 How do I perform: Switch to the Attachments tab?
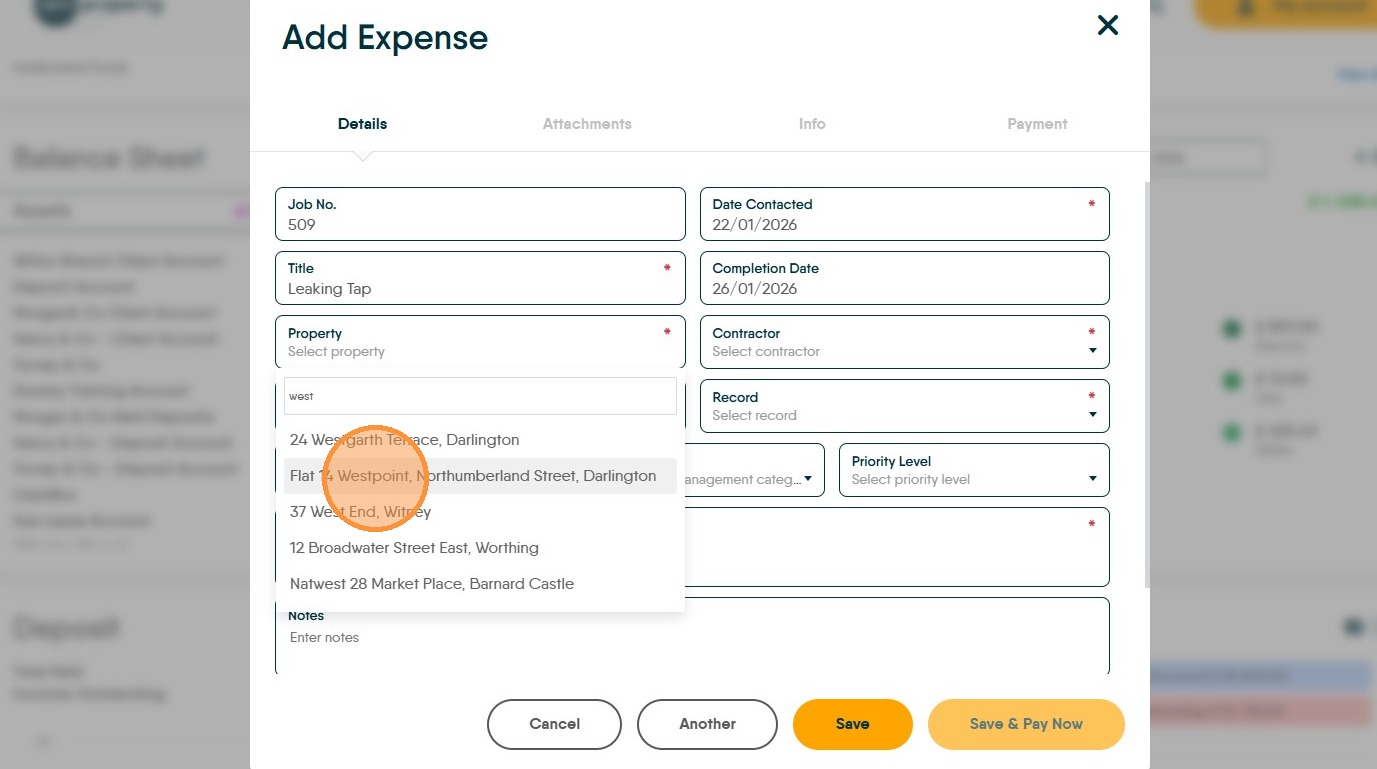pyautogui.click(x=587, y=124)
